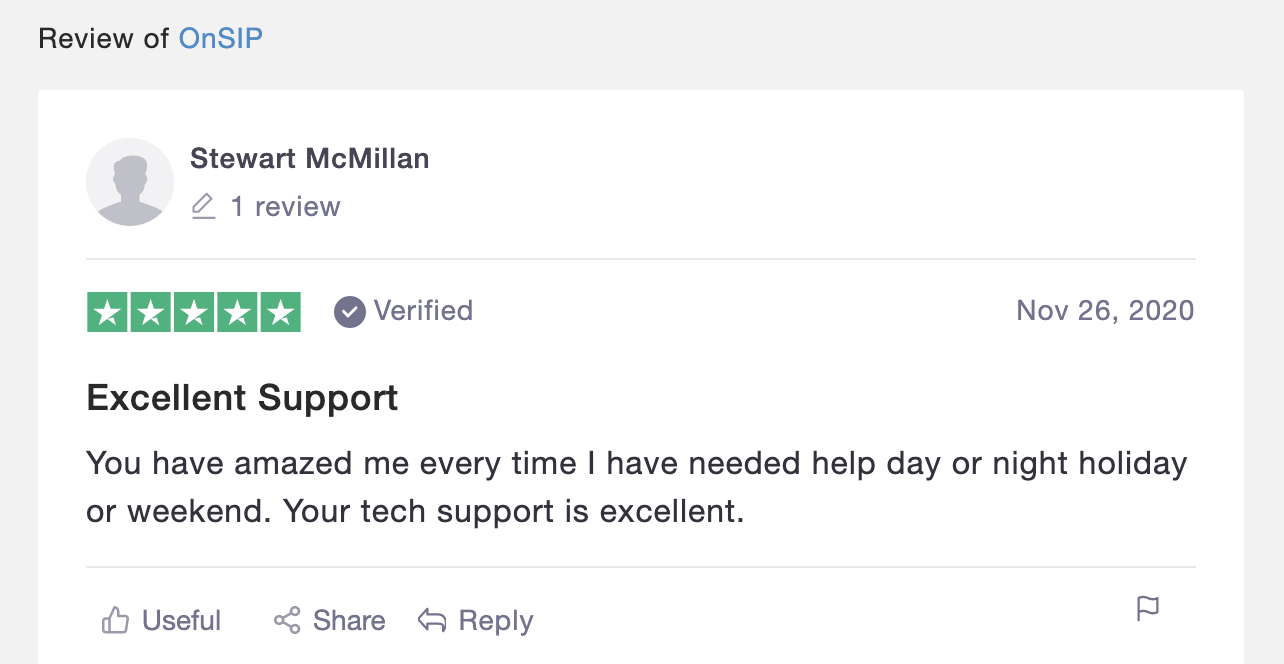1284x664 pixels.
Task: Select the Share icon
Action: point(290,620)
